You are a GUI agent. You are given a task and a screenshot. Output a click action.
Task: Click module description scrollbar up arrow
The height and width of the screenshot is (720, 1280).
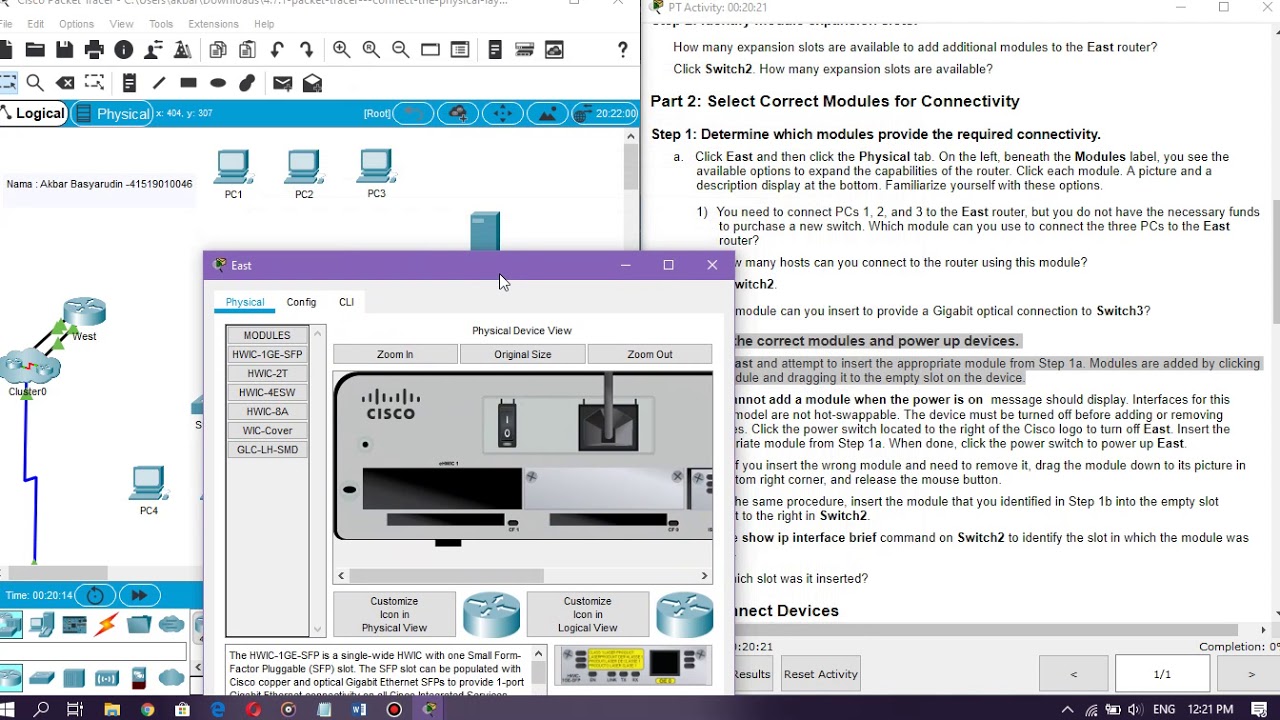(538, 654)
